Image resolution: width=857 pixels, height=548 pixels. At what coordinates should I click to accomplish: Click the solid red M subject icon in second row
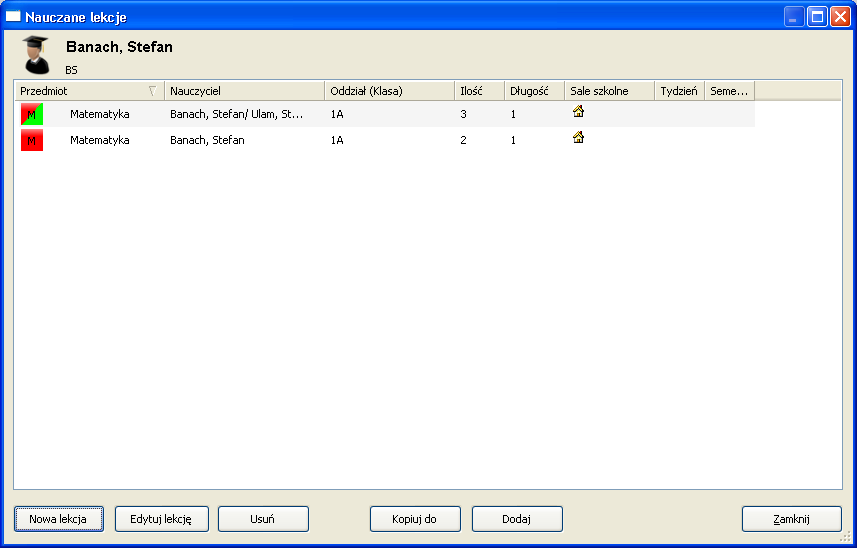(x=32, y=140)
